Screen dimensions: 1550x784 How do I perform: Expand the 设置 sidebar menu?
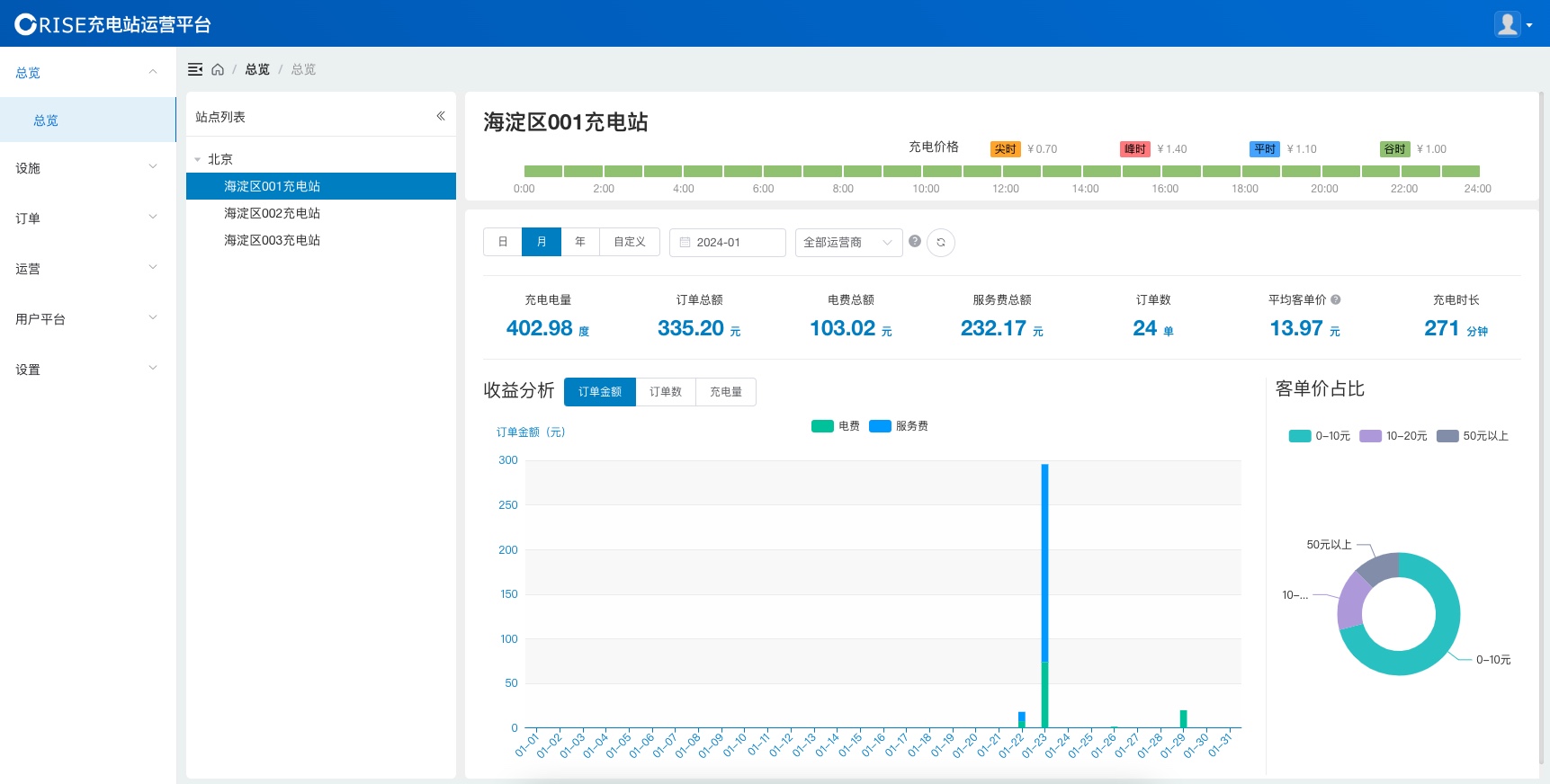(88, 369)
